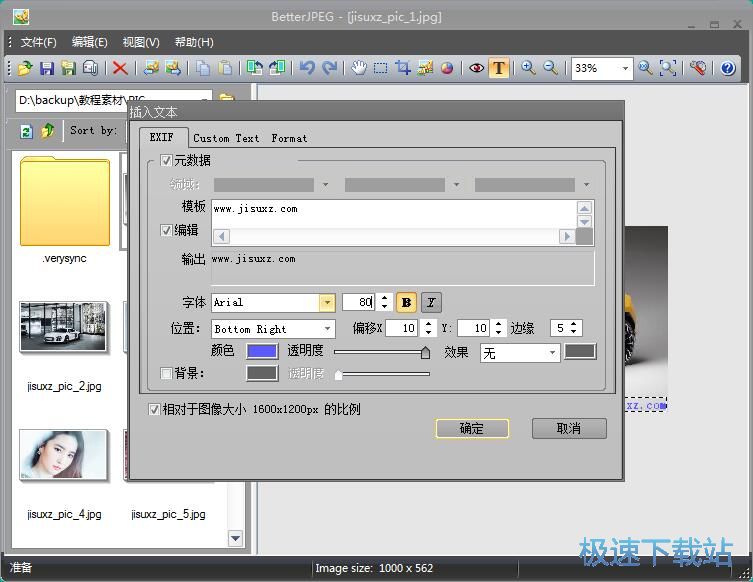
Task: Toggle the 编辑 checkbox
Action: tap(166, 230)
